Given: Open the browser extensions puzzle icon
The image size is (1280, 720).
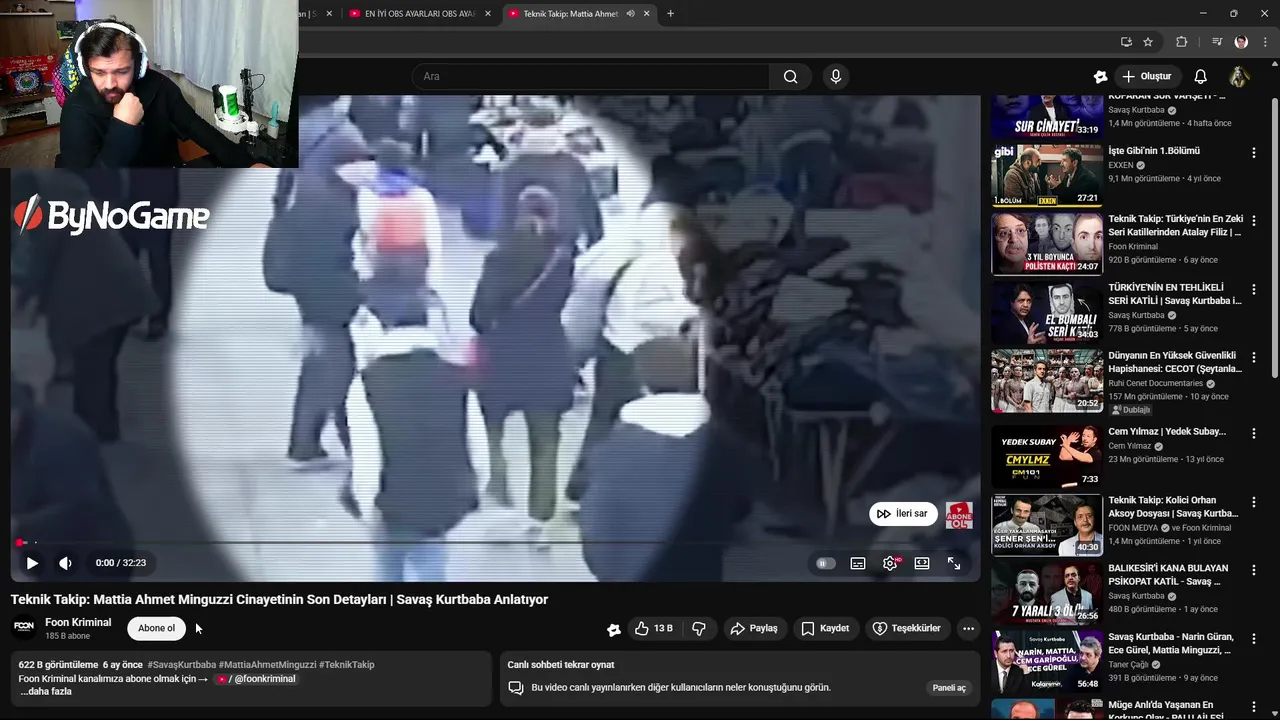Looking at the screenshot, I should pyautogui.click(x=1181, y=42).
